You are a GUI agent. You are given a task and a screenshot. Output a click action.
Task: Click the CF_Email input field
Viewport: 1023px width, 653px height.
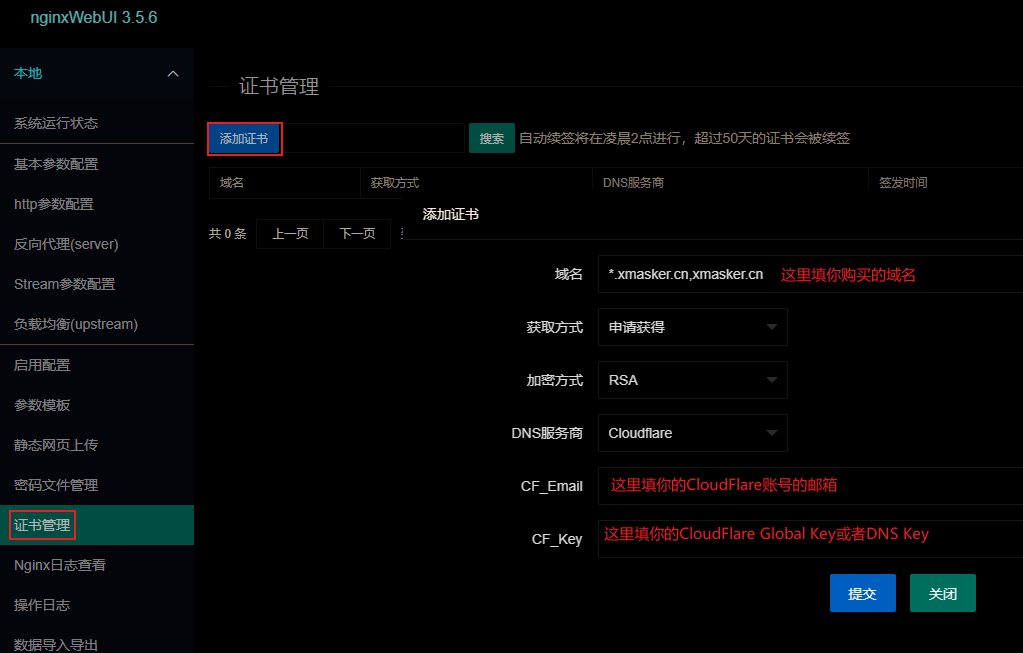pyautogui.click(x=810, y=486)
